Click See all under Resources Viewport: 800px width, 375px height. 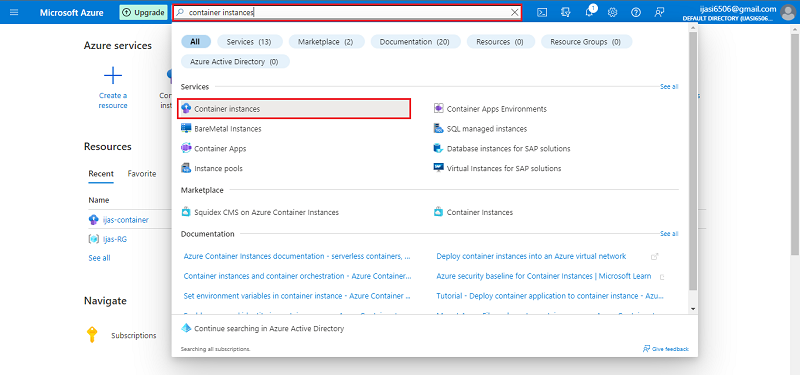tap(99, 258)
